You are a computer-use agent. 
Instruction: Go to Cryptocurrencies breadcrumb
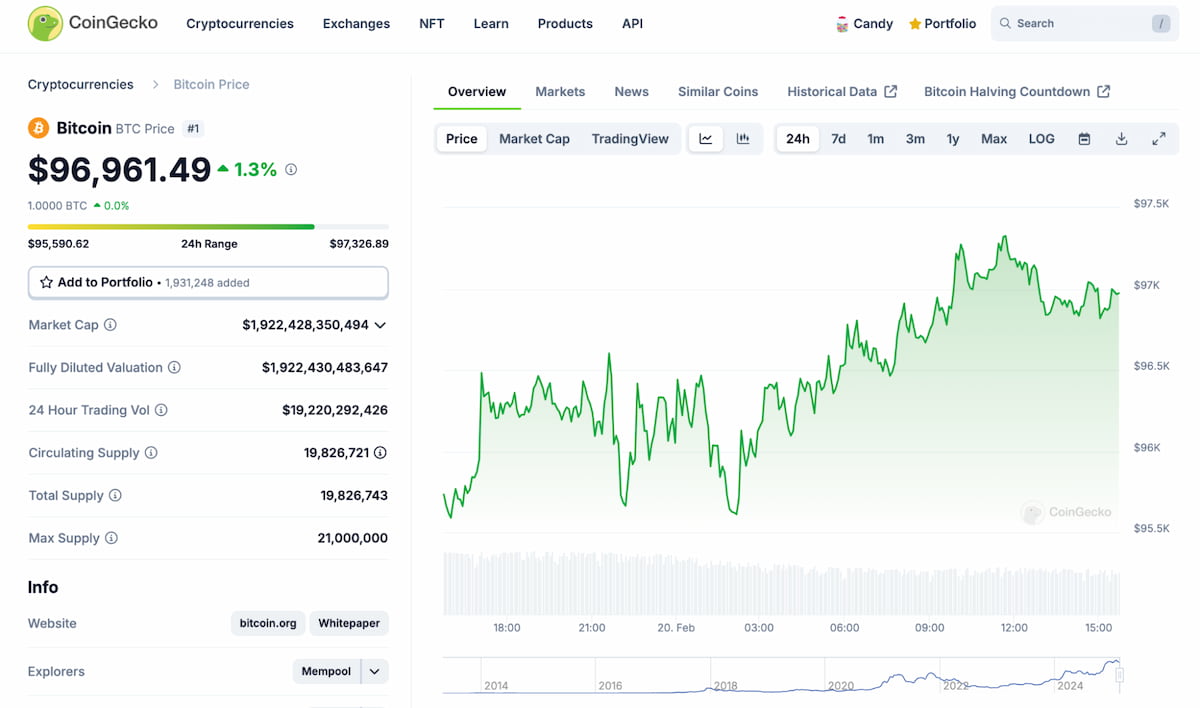(80, 84)
